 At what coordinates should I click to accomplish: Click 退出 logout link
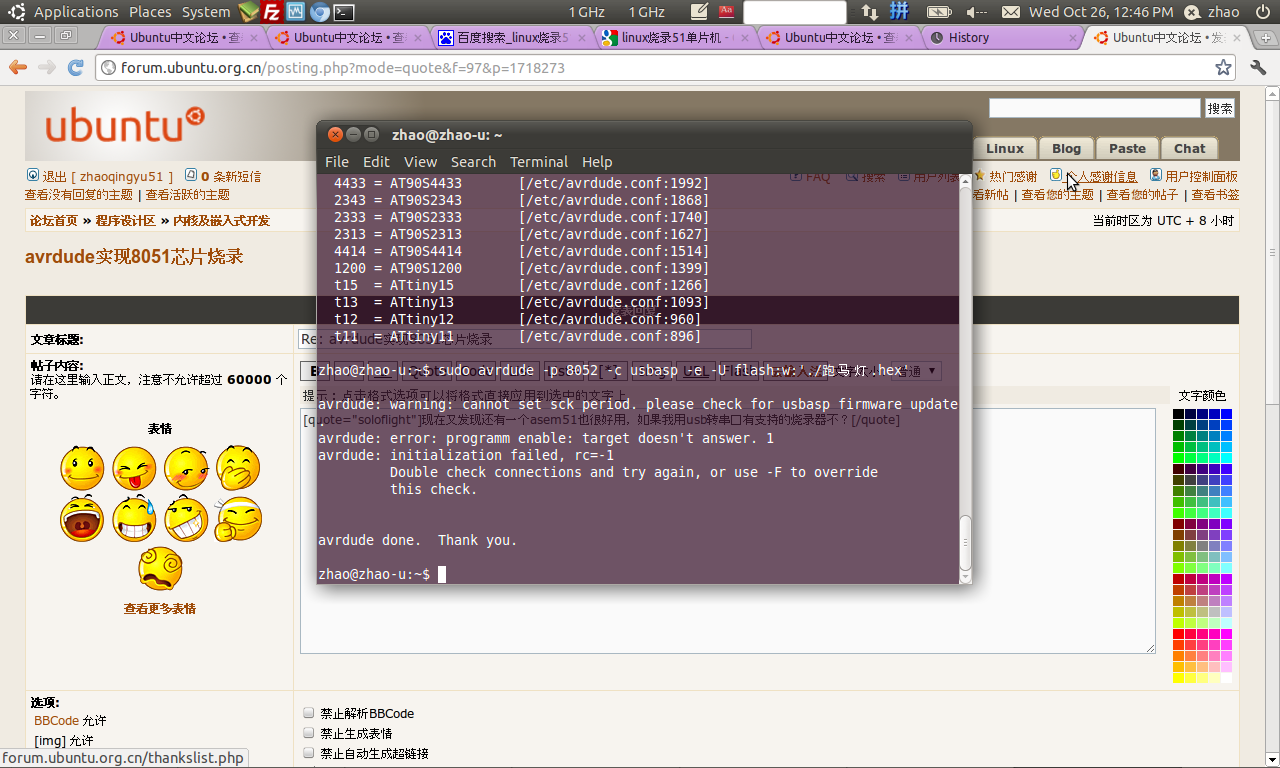coord(54,177)
